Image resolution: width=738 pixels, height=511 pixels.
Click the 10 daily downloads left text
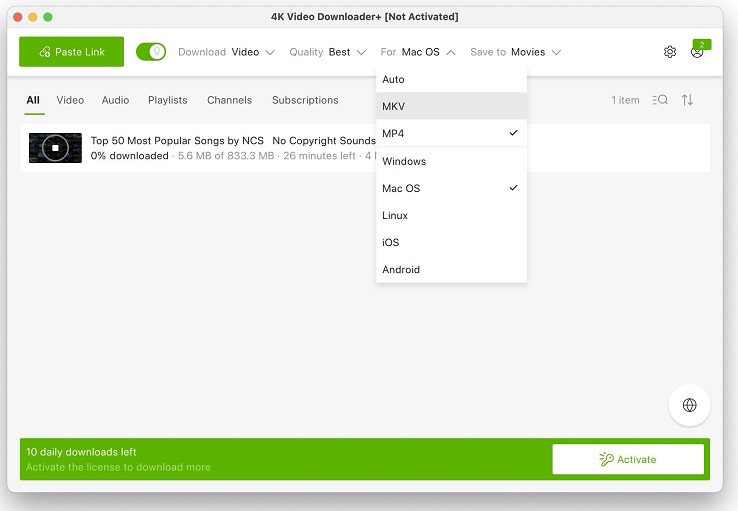81,452
